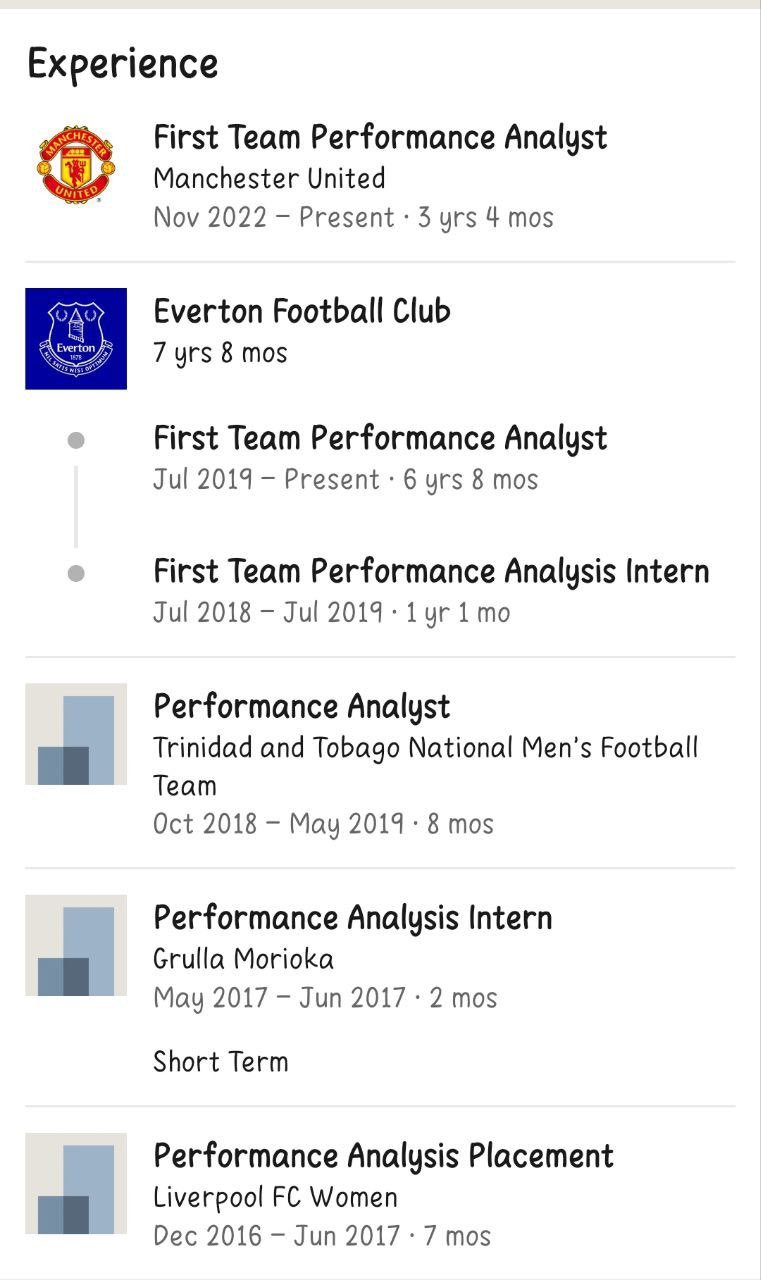Click the Everton Football Club logo
Viewport: 761px width, 1280px height.
click(x=76, y=338)
